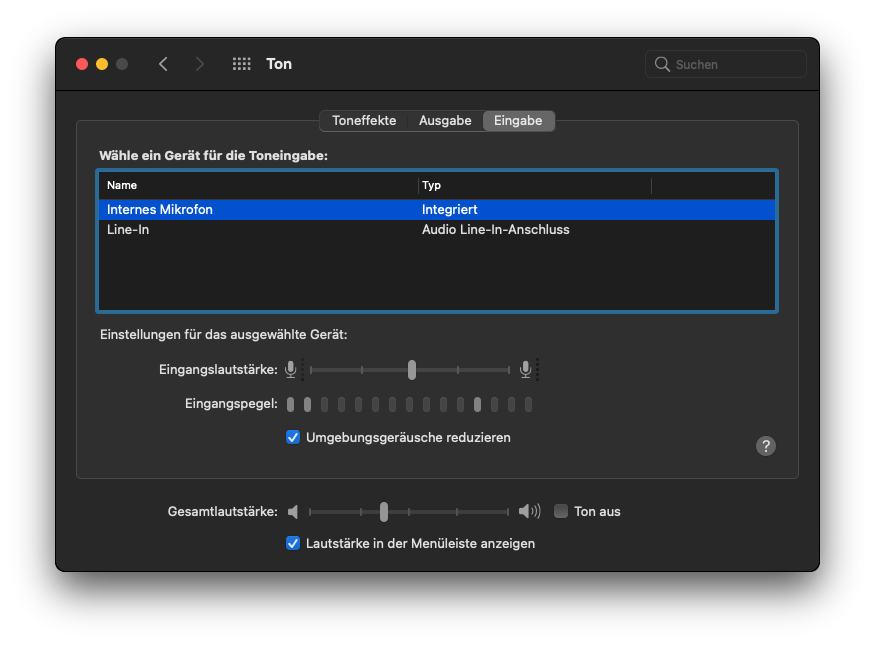This screenshot has height=645, width=875.
Task: Click the Suchen search field
Action: (737, 64)
